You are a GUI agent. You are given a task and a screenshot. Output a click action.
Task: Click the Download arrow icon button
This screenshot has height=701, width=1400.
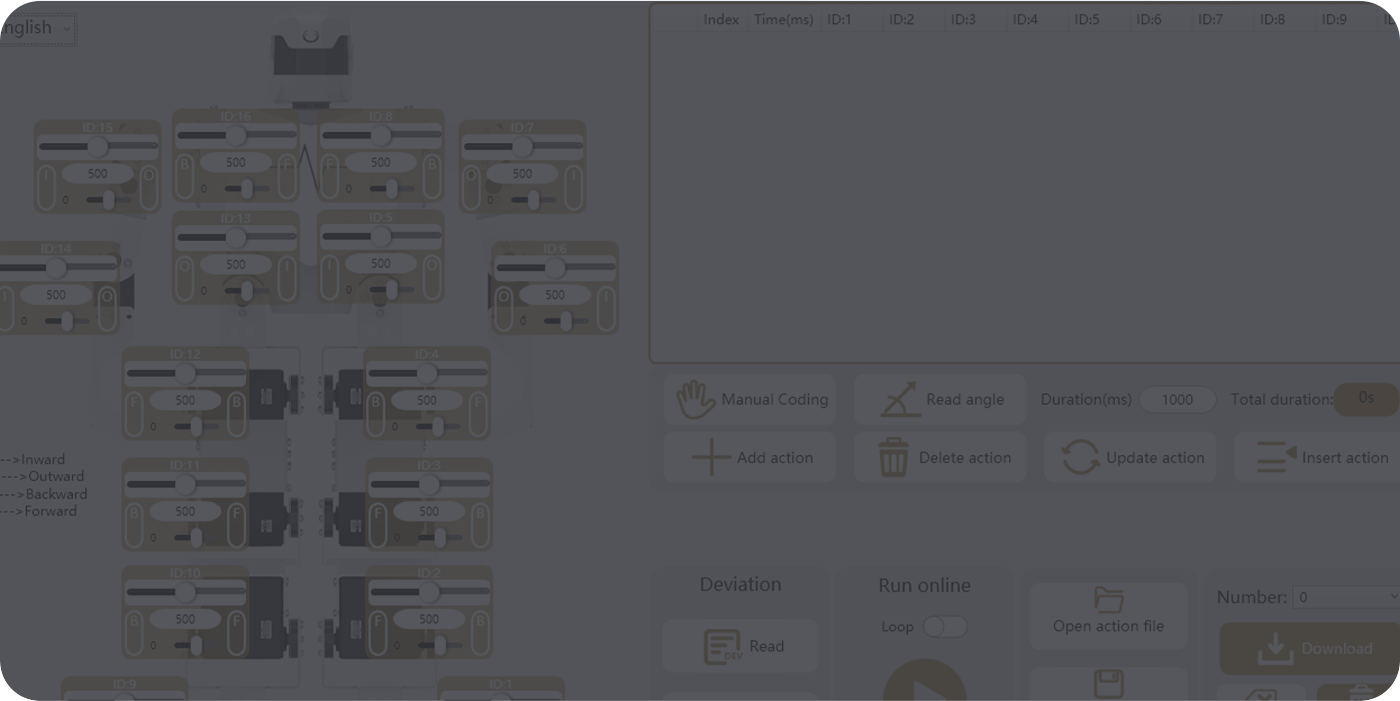[1310, 648]
